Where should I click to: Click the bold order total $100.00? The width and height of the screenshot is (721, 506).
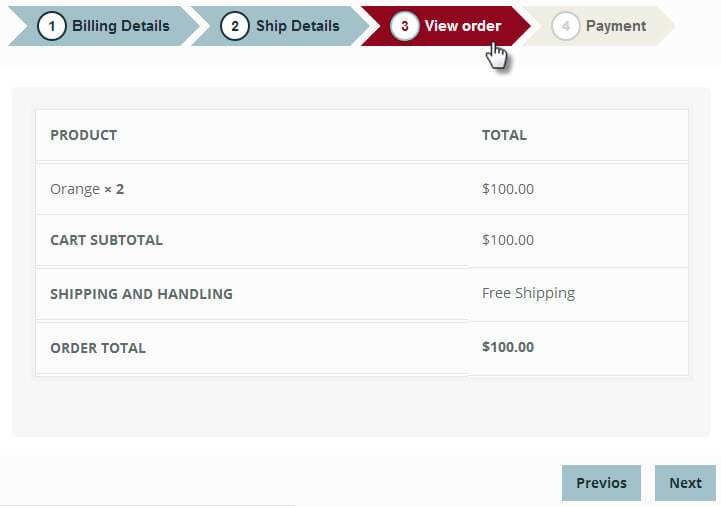(508, 347)
